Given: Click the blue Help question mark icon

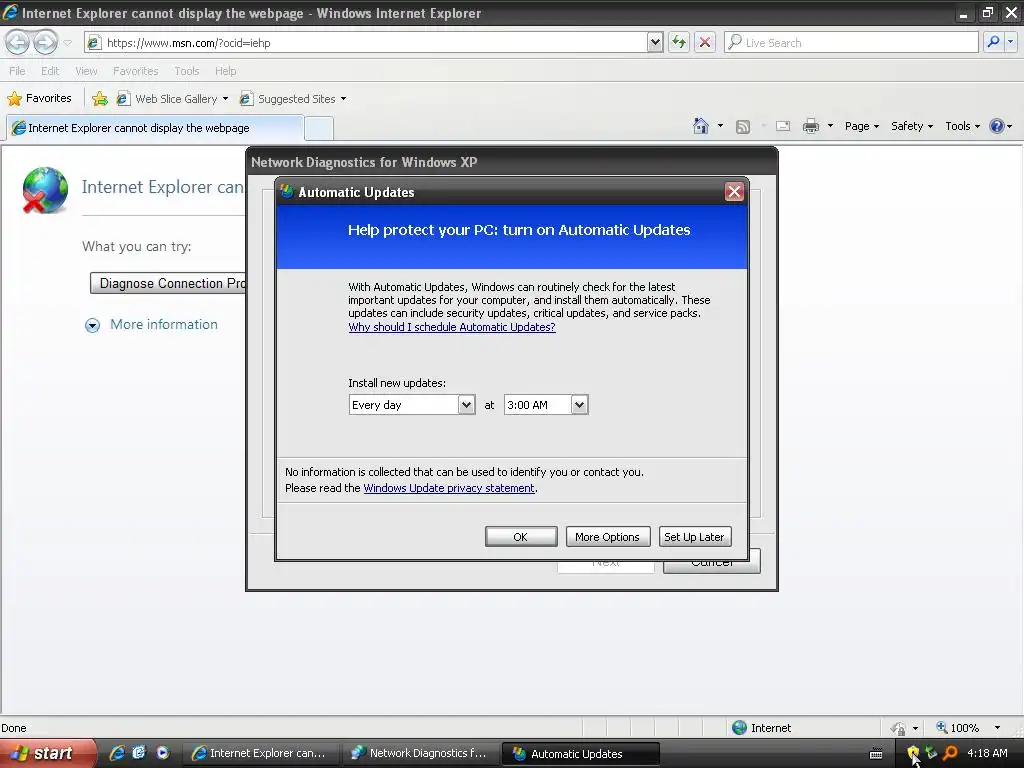Looking at the screenshot, I should click(x=997, y=126).
